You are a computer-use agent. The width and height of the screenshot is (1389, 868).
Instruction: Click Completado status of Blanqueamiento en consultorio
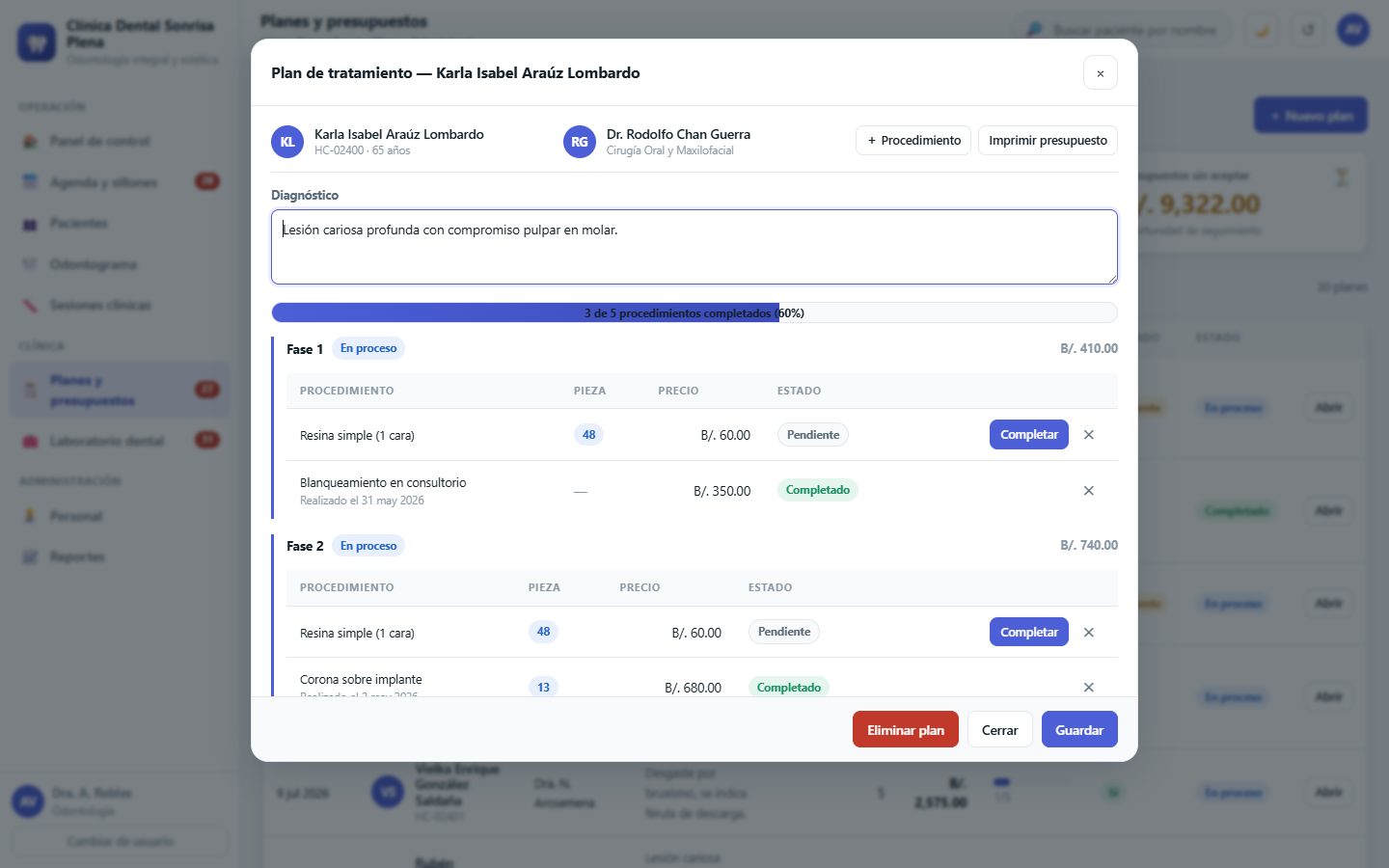click(818, 490)
